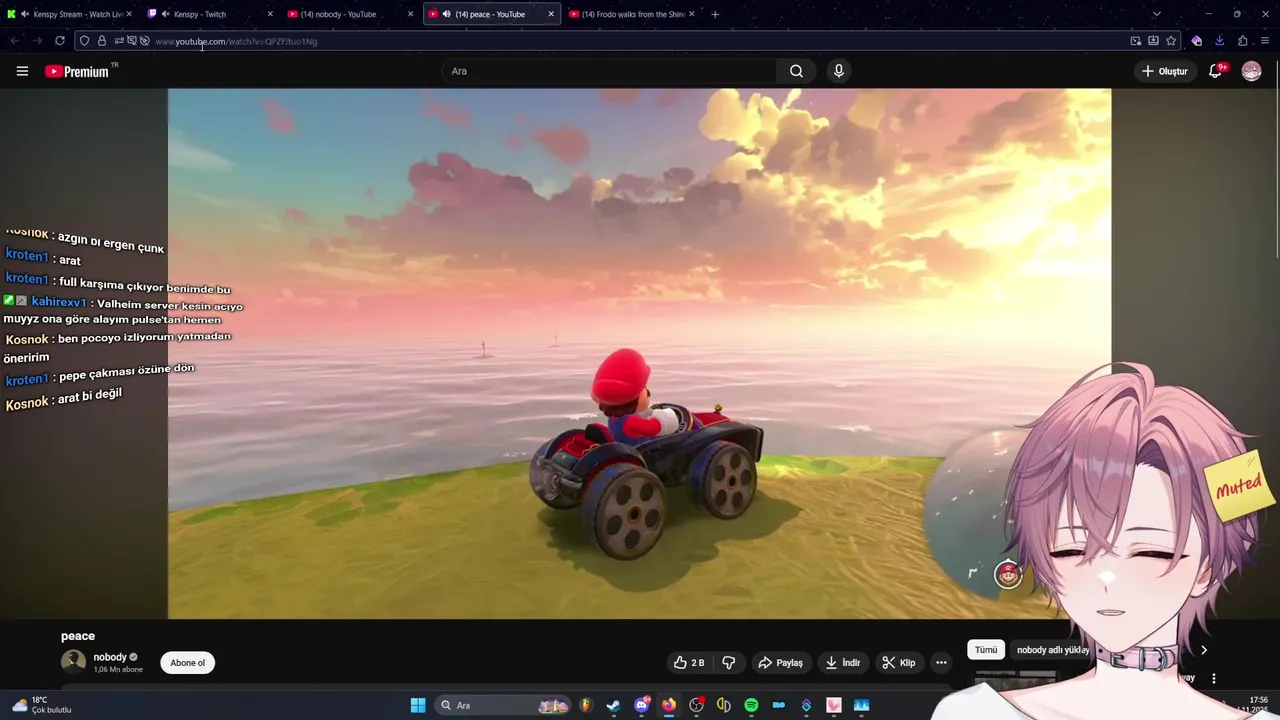Dislike the video with thumbs-down
1280x720 pixels.
(x=729, y=663)
